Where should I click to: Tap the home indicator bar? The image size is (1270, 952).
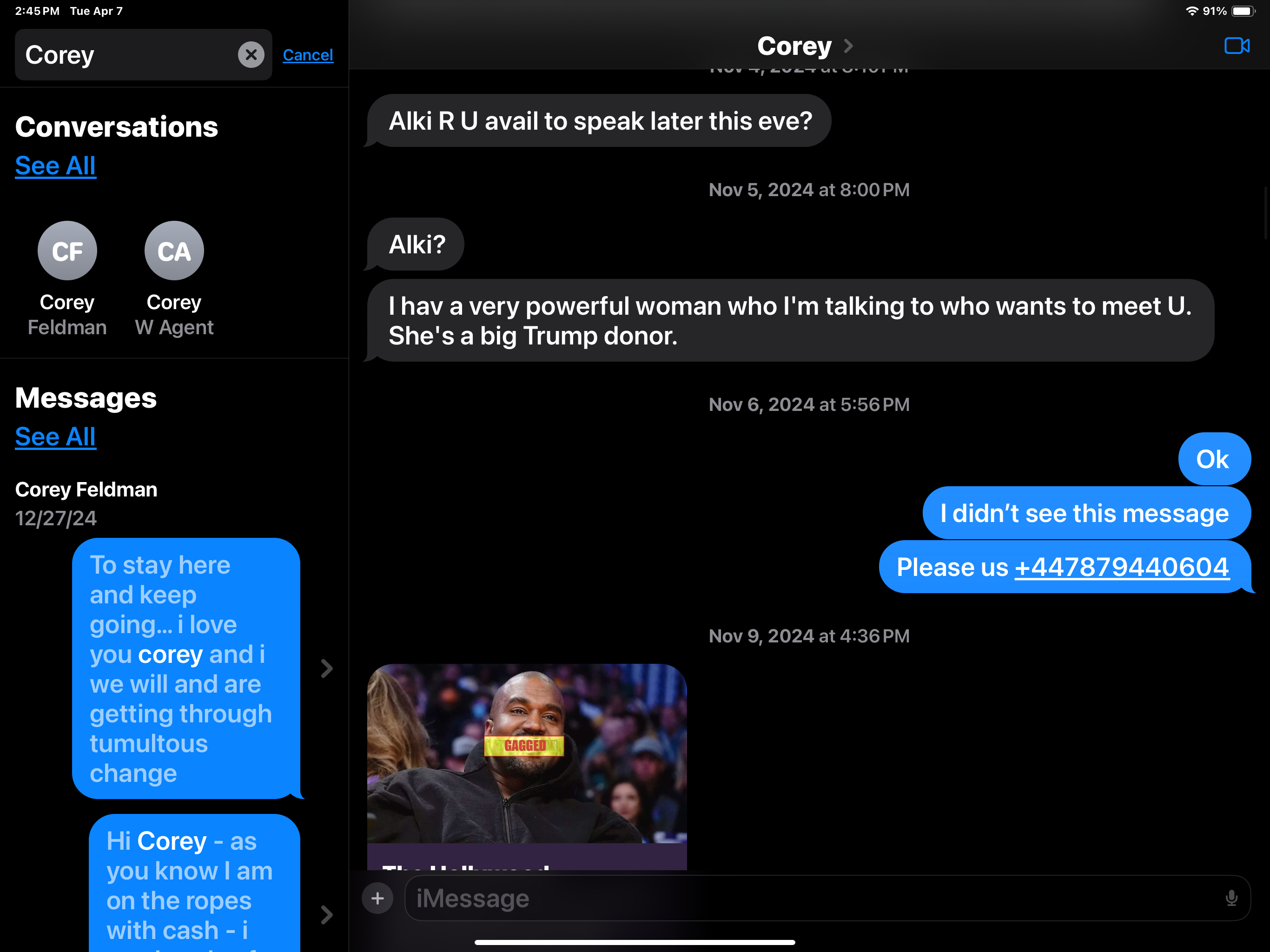(x=635, y=942)
